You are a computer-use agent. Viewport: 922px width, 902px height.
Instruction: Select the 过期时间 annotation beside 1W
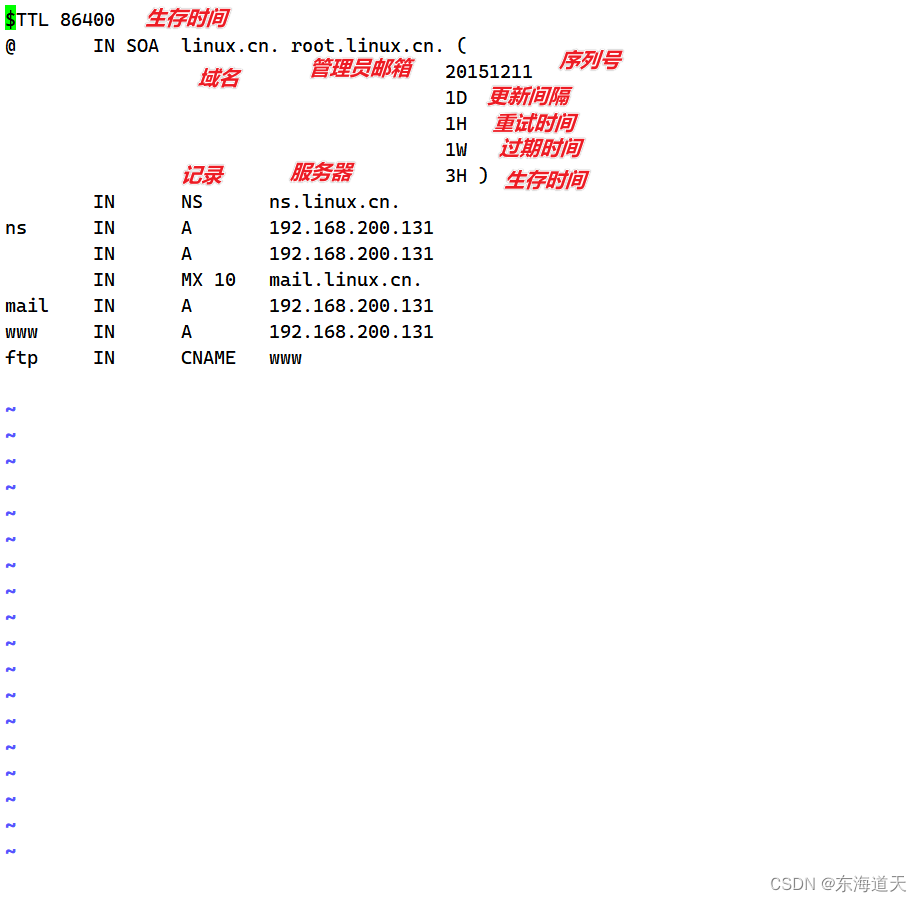click(540, 147)
